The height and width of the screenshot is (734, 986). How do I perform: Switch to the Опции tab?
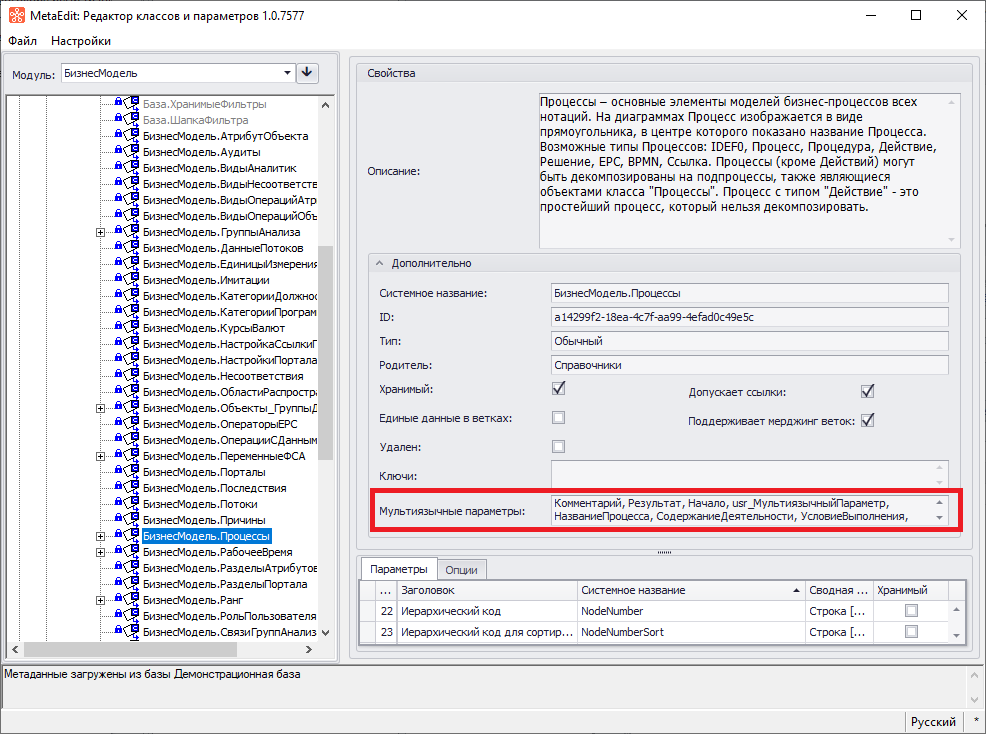(462, 569)
